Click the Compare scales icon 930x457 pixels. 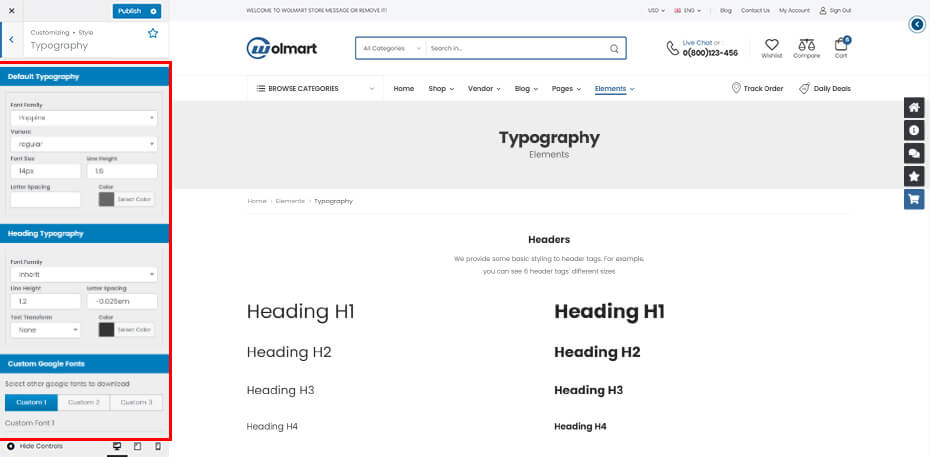(x=806, y=45)
